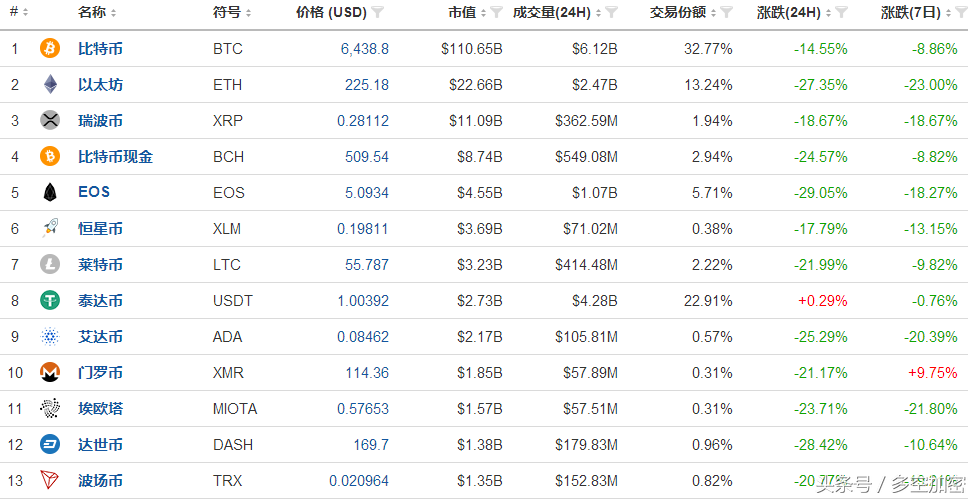Click the Ethereum diamond icon
Screen dimensions: 978x501
(x=50, y=84)
